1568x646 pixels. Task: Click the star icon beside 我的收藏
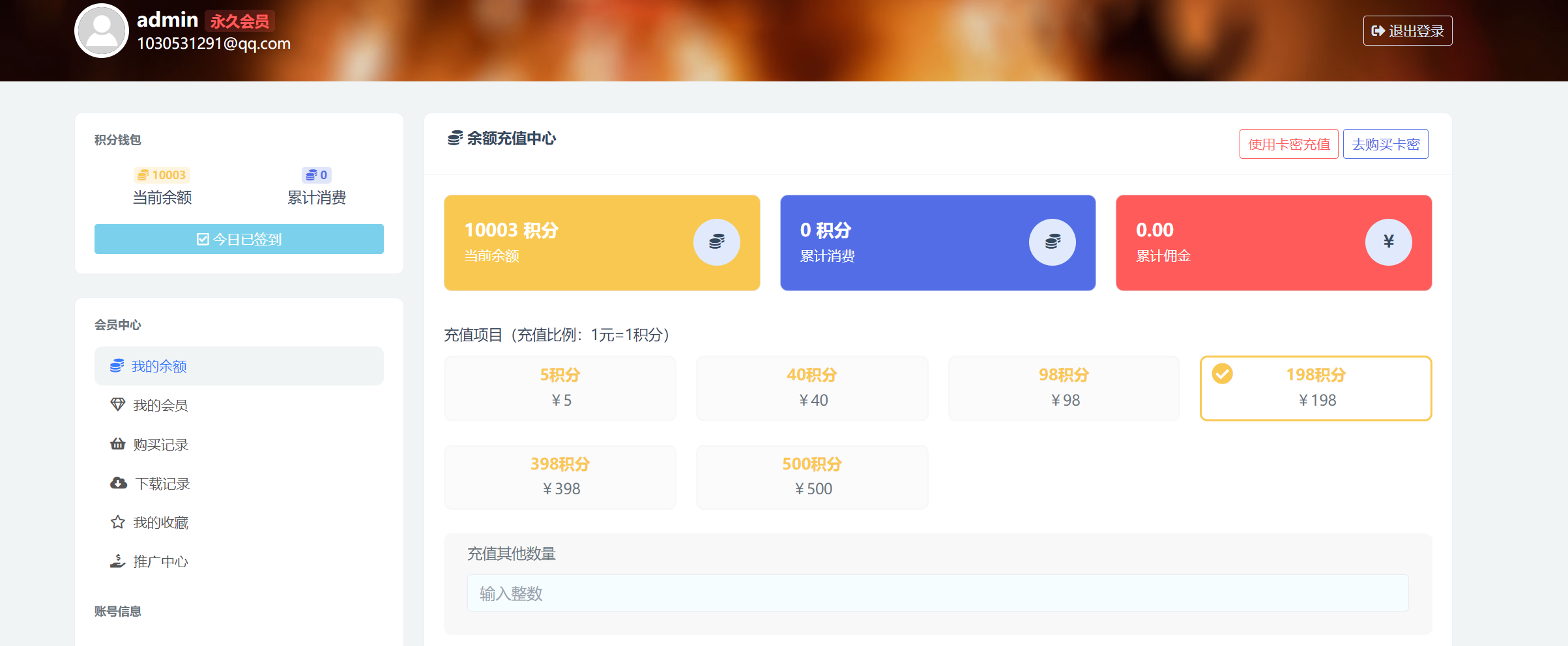(x=117, y=522)
